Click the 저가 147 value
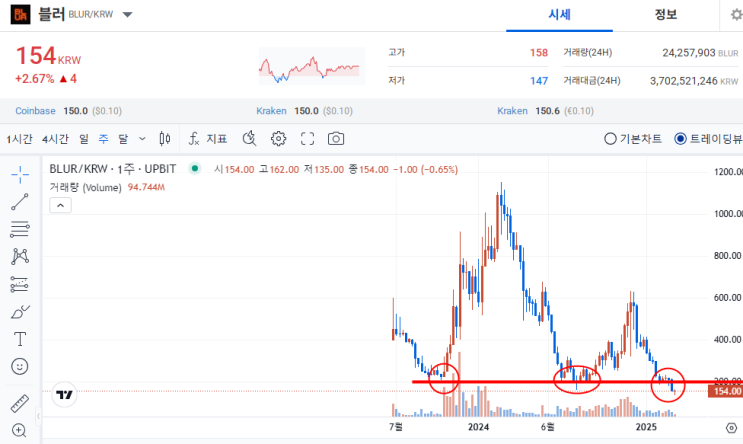 538,81
